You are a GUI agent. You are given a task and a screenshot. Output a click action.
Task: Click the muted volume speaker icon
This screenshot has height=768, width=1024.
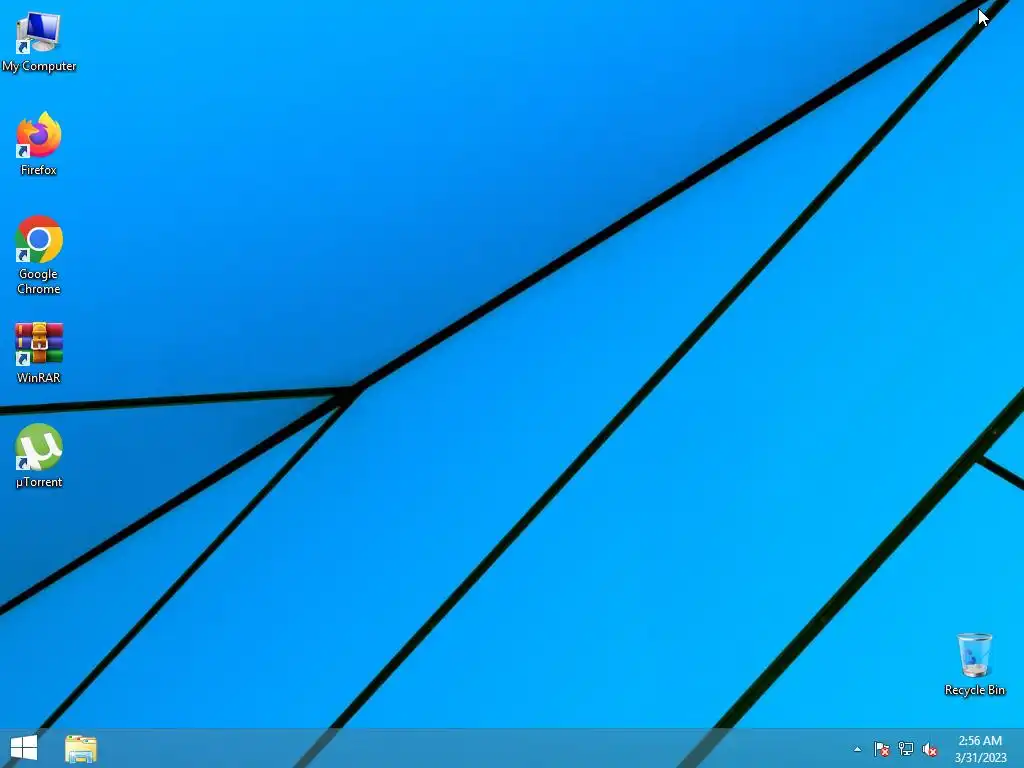pos(930,750)
